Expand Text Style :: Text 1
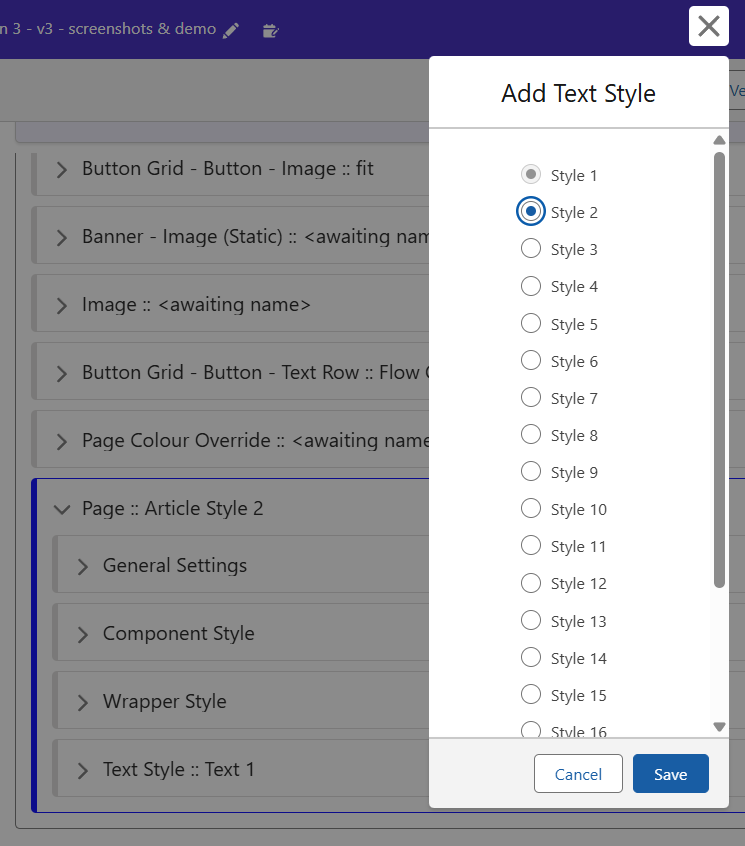 (x=83, y=770)
